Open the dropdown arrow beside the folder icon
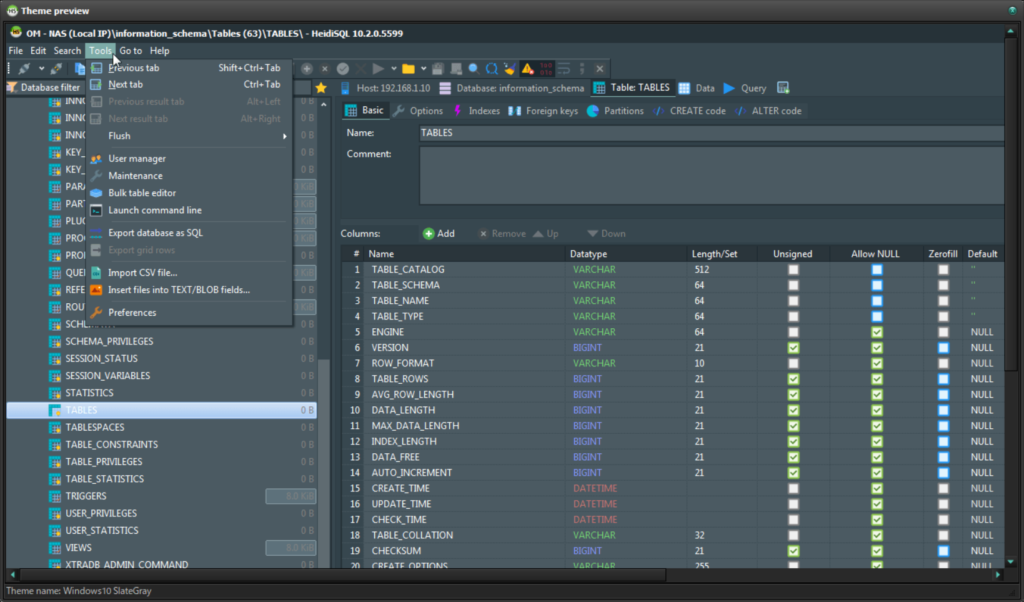The height and width of the screenshot is (602, 1024). pyautogui.click(x=423, y=69)
